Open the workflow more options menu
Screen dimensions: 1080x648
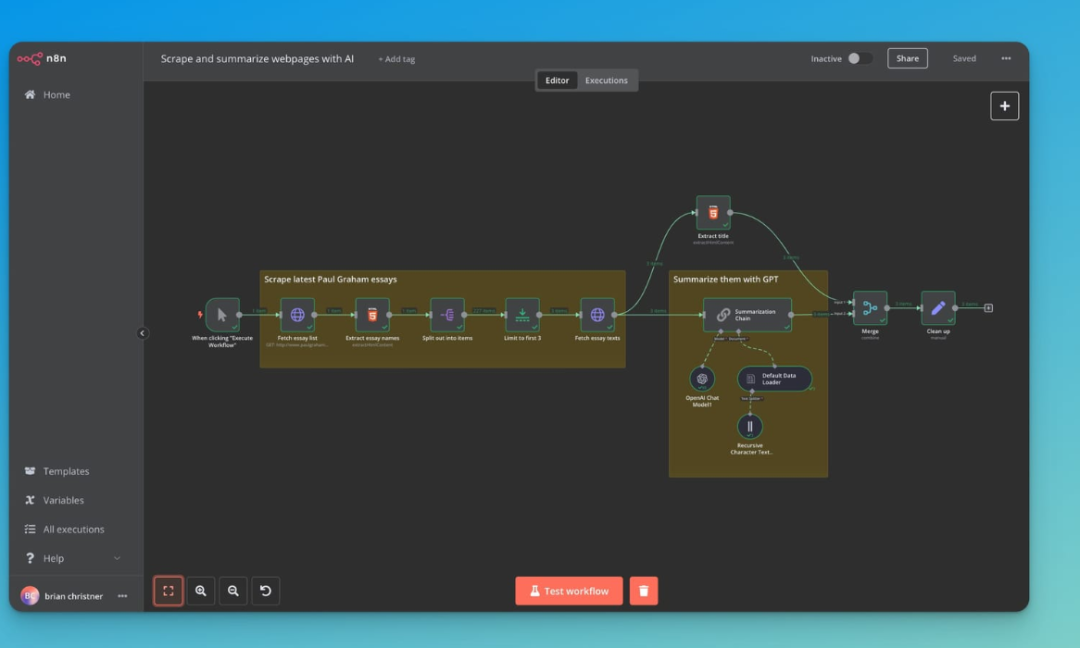(1006, 59)
